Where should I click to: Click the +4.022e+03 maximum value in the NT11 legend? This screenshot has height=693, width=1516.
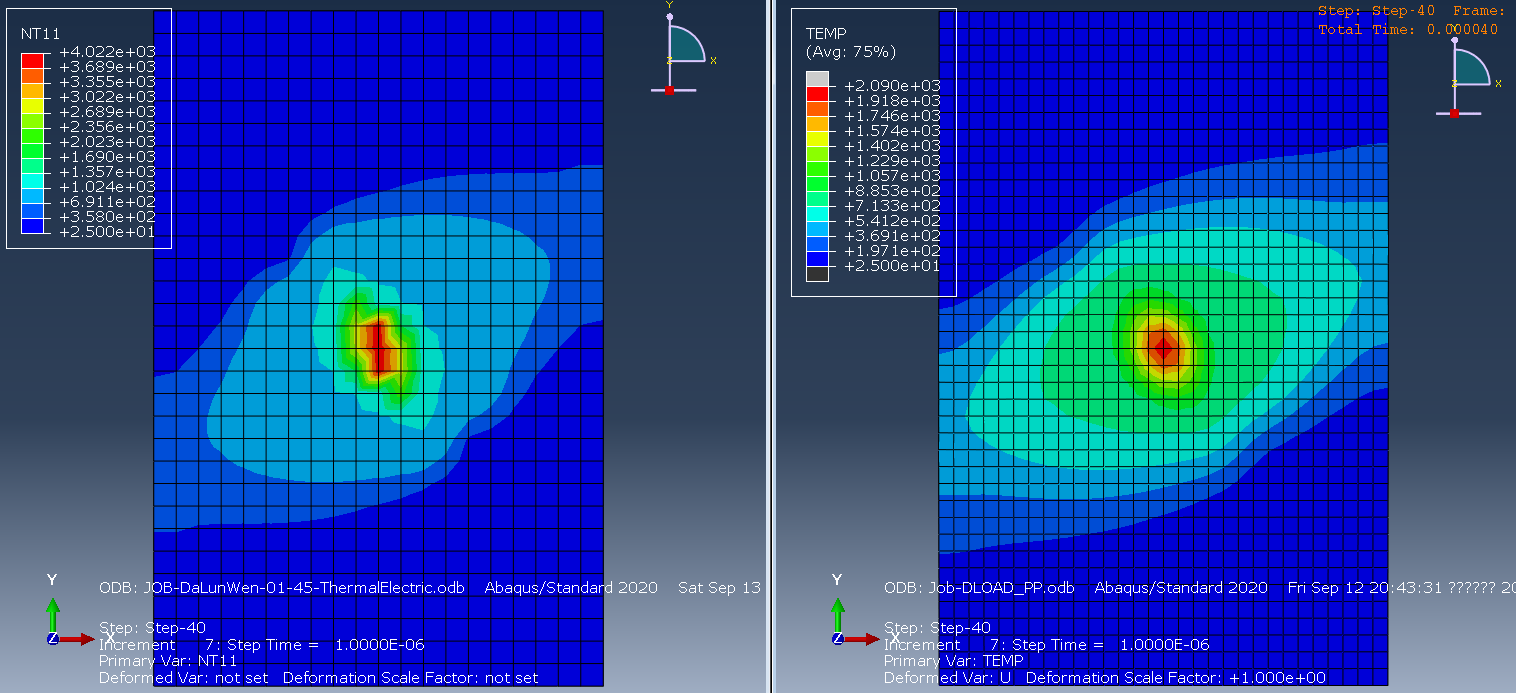[x=107, y=52]
